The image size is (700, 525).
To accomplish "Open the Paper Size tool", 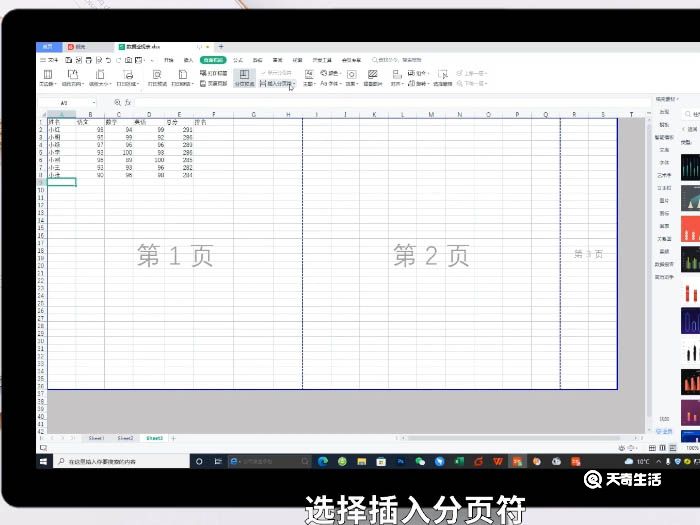I will coord(100,78).
